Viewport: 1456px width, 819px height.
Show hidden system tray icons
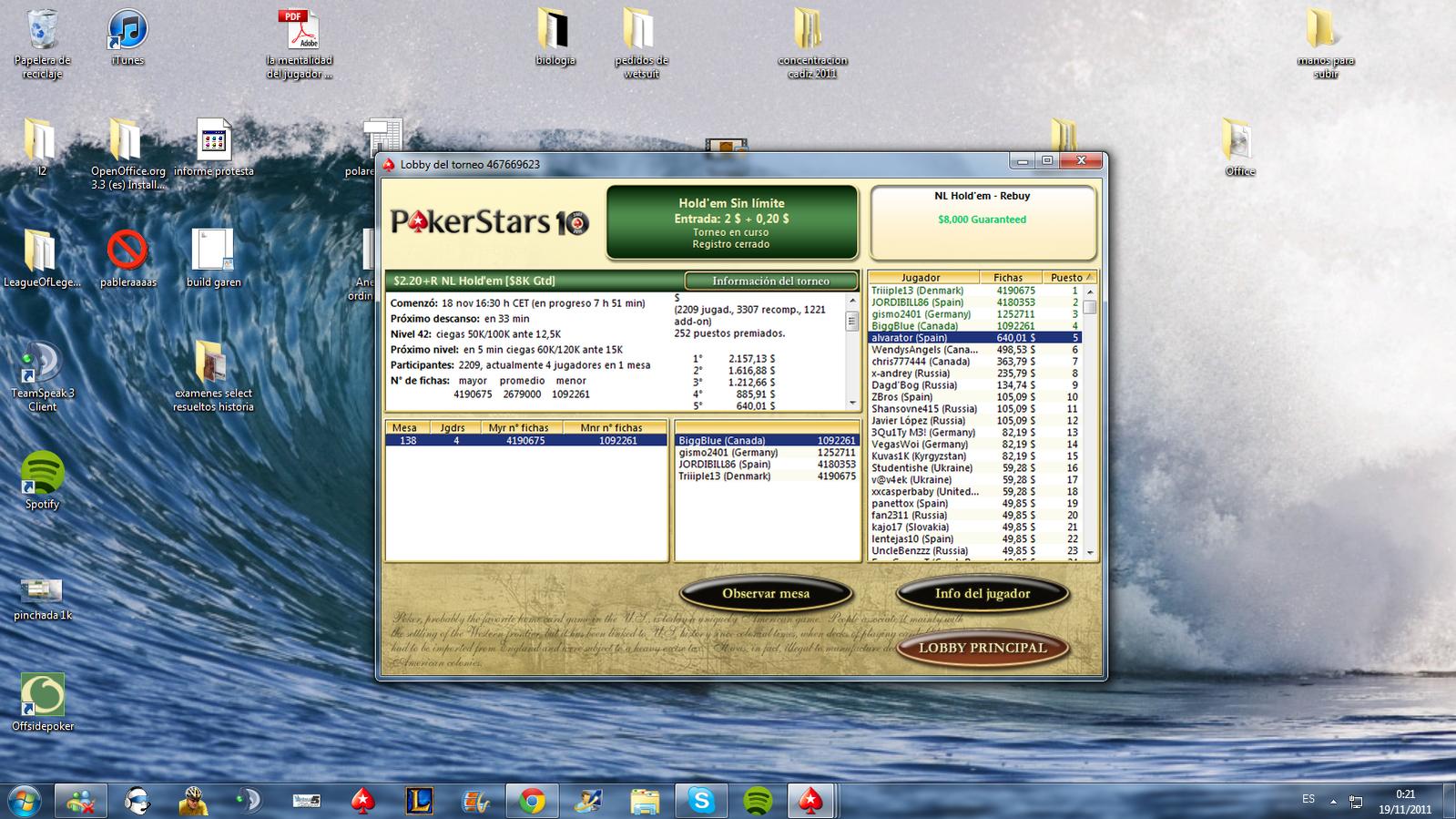click(x=1333, y=802)
